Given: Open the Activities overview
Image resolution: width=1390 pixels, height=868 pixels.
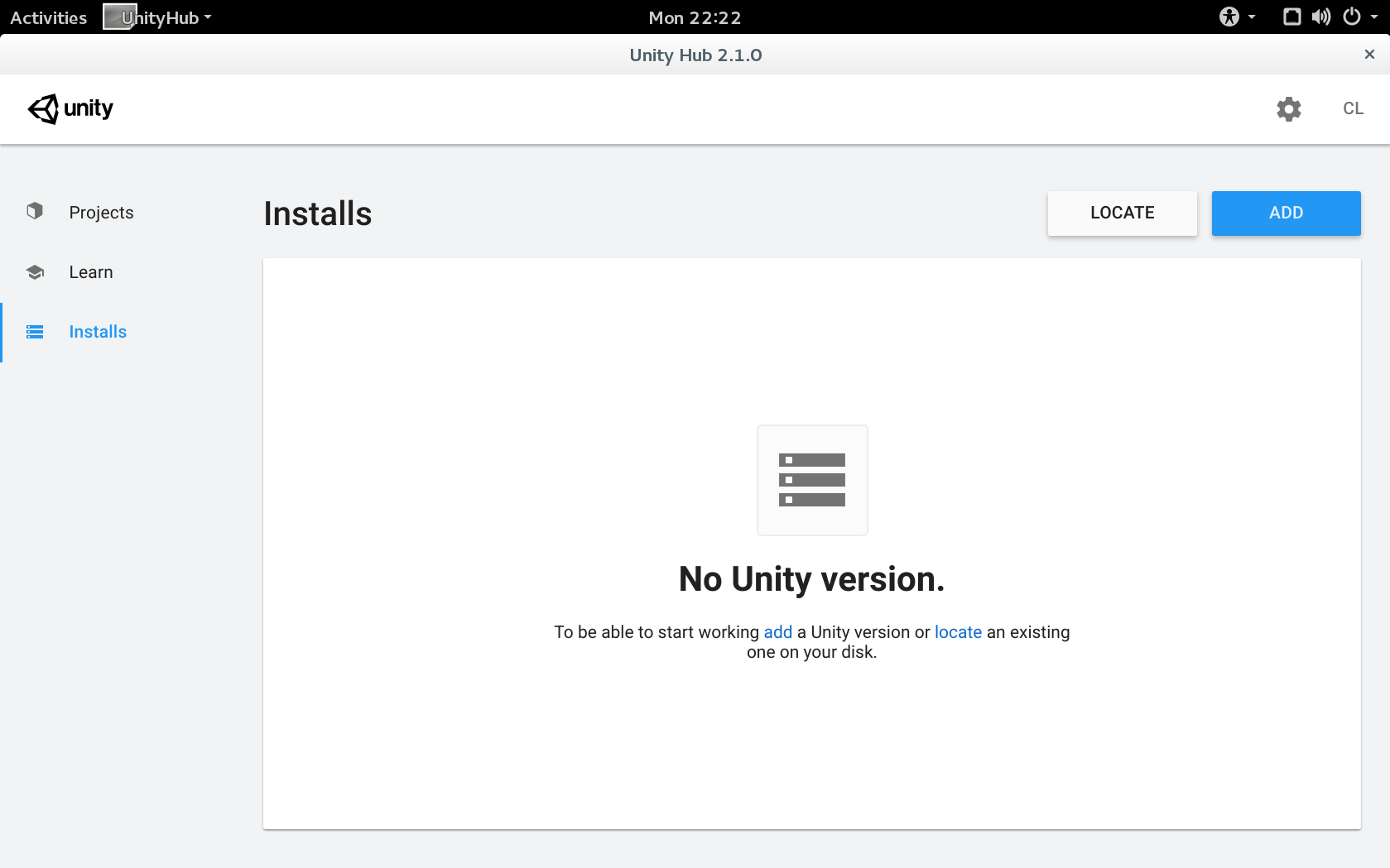Looking at the screenshot, I should click(x=48, y=17).
